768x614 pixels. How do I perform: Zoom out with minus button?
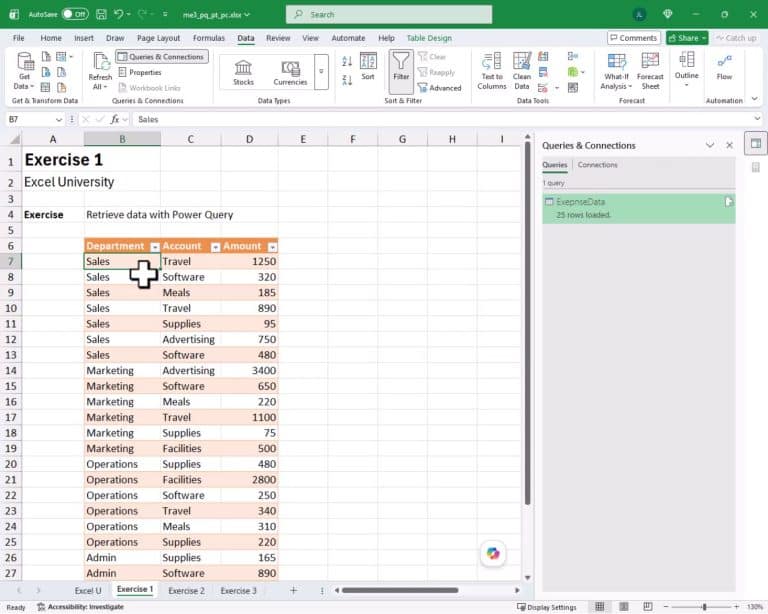(666, 607)
